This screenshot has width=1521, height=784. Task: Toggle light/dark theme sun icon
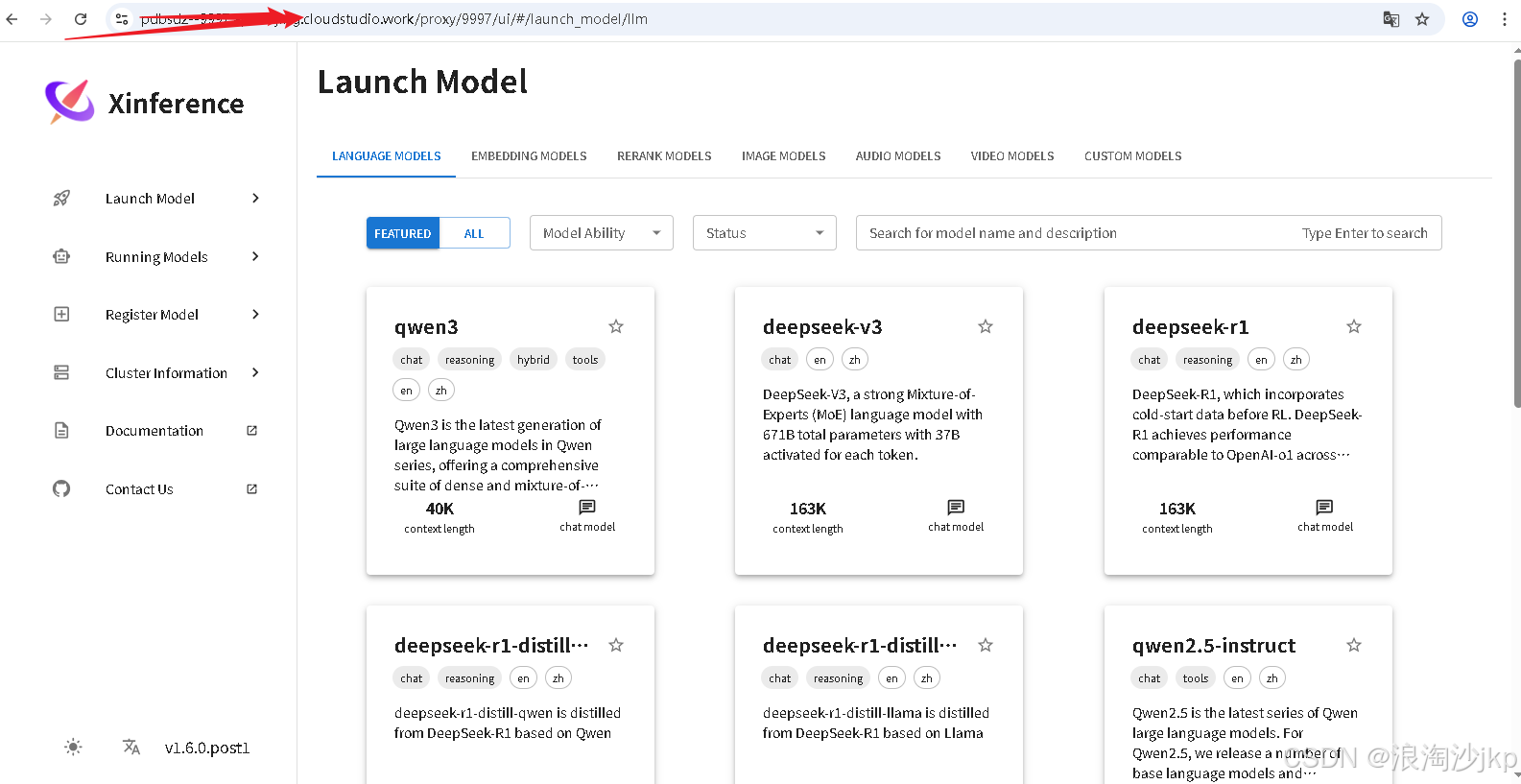coord(73,748)
